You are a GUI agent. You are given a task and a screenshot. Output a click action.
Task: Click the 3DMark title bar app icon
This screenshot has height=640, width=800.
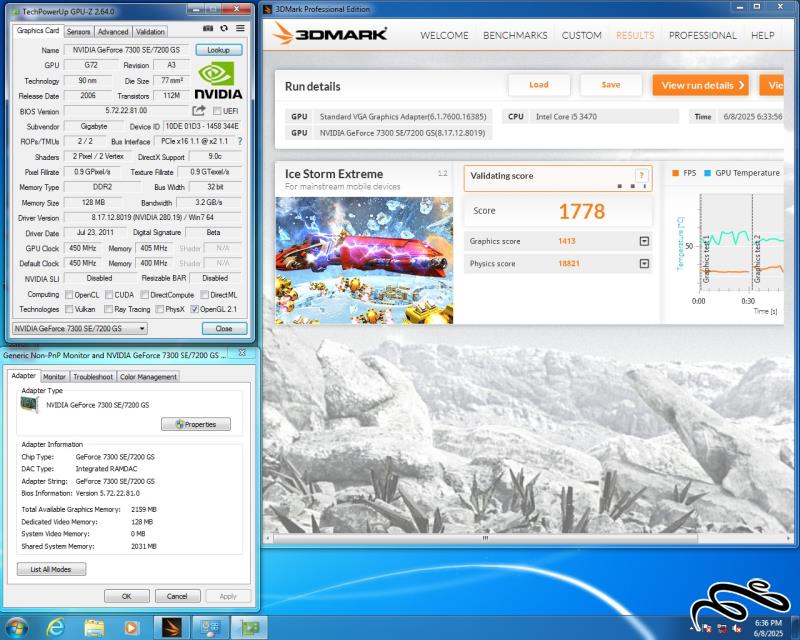268,9
